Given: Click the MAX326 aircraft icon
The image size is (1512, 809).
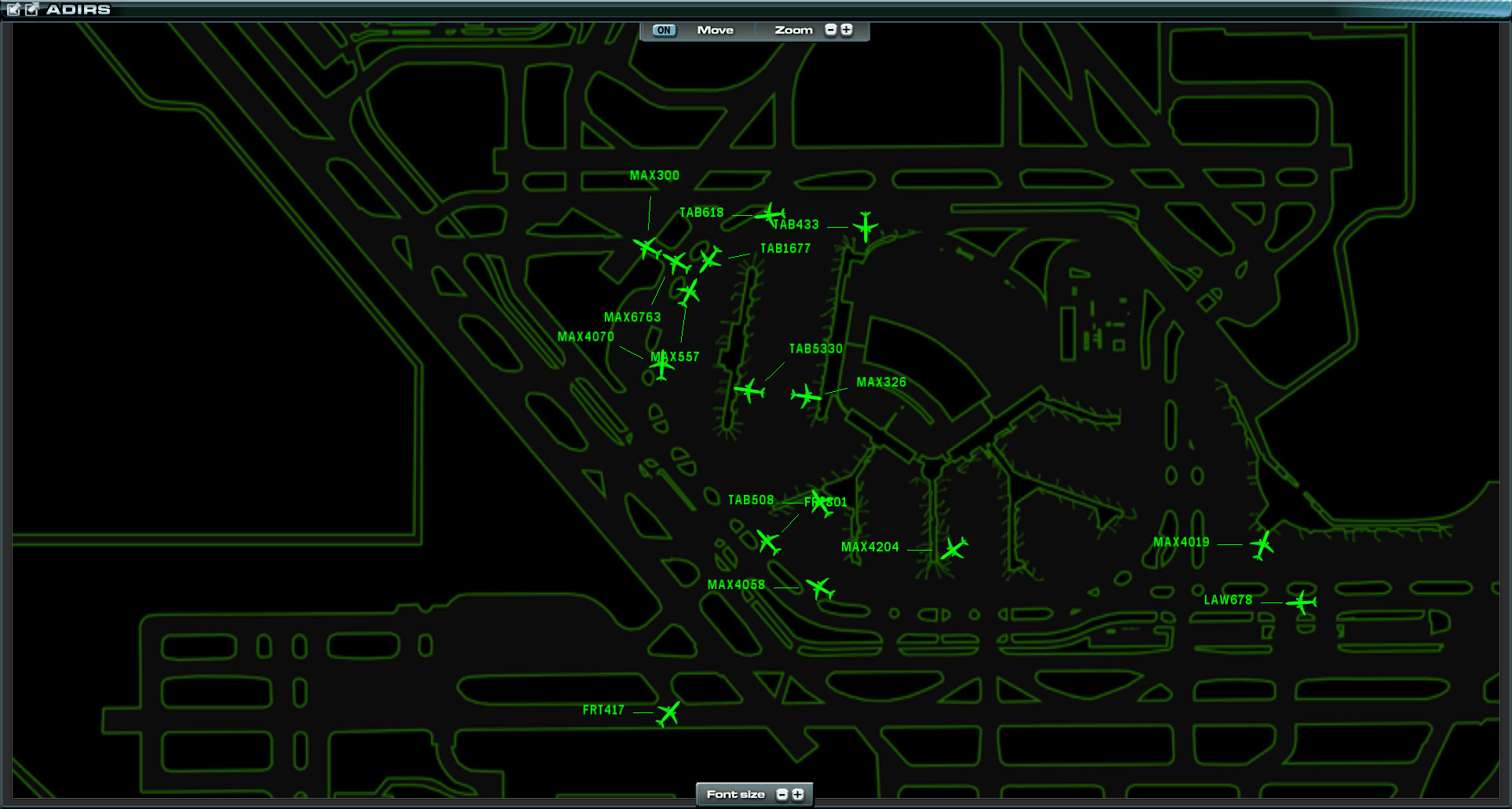Looking at the screenshot, I should point(807,397).
